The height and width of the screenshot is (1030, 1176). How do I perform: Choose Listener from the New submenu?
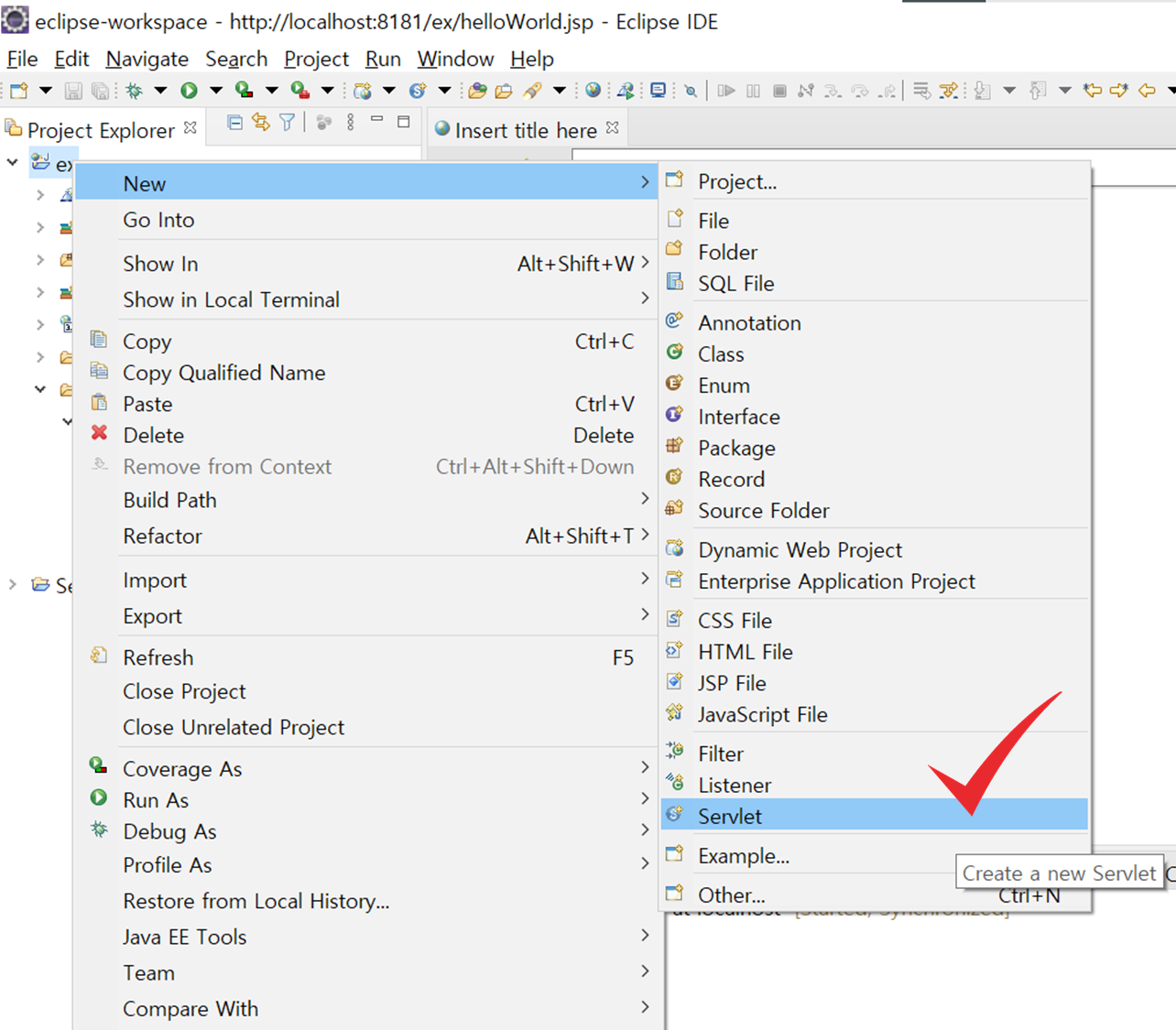pos(875,785)
